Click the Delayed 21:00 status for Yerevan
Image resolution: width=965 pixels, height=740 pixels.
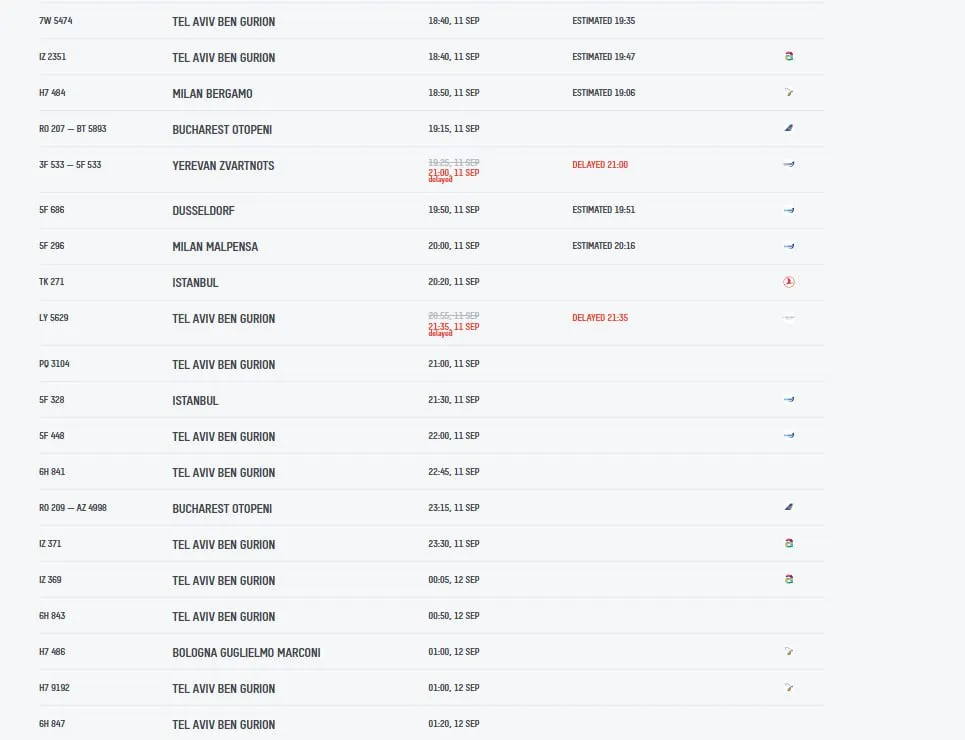tap(600, 164)
